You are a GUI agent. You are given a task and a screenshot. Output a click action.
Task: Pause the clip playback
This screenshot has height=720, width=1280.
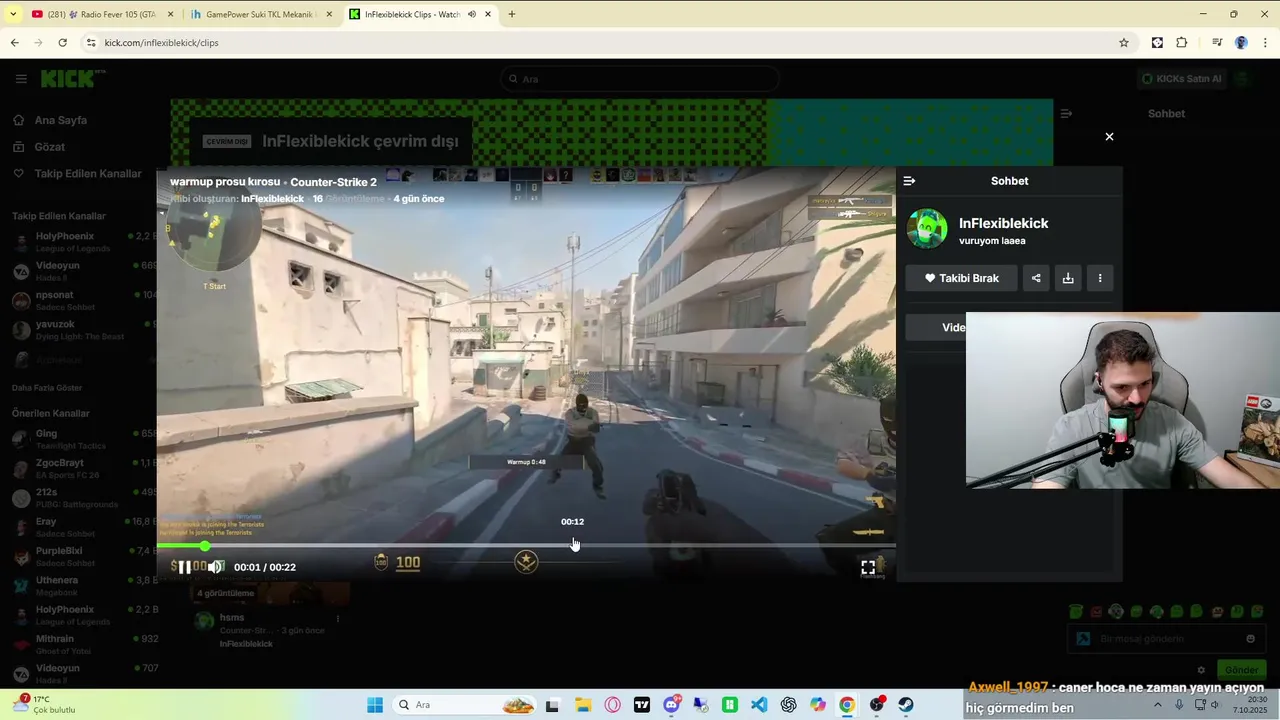pos(184,567)
